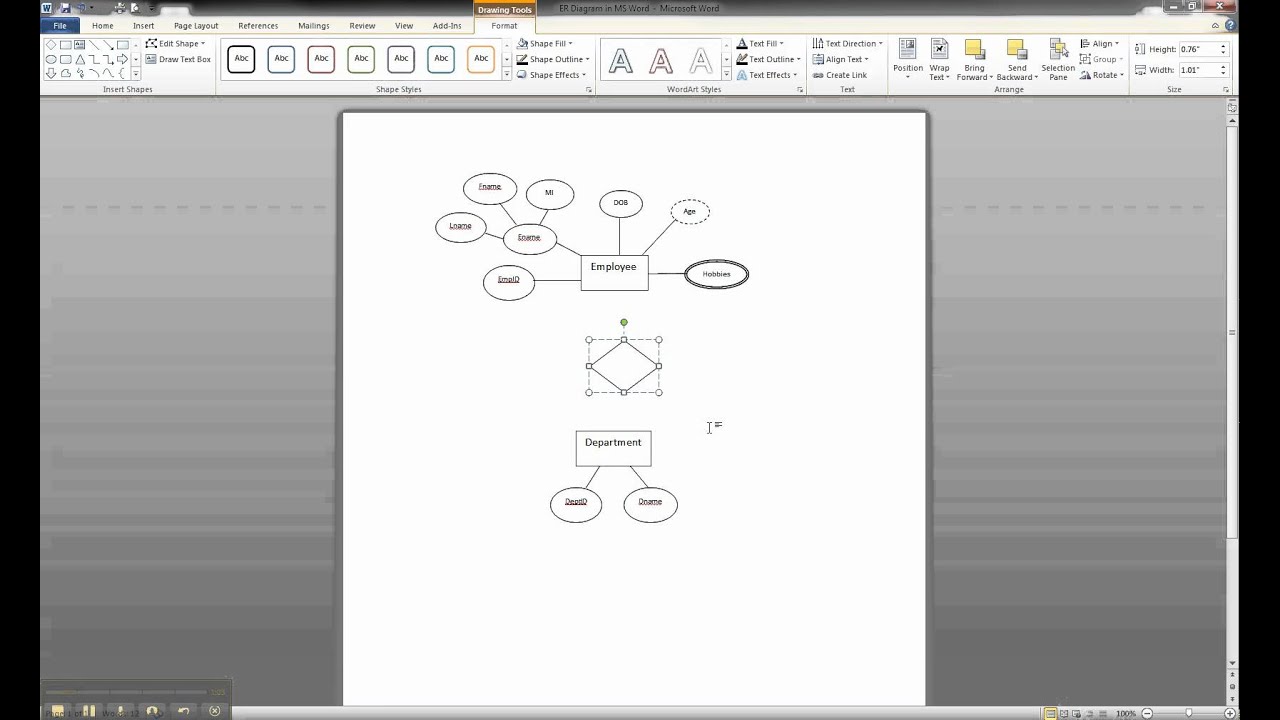Click the zoom slider in status bar

[x=1189, y=713]
